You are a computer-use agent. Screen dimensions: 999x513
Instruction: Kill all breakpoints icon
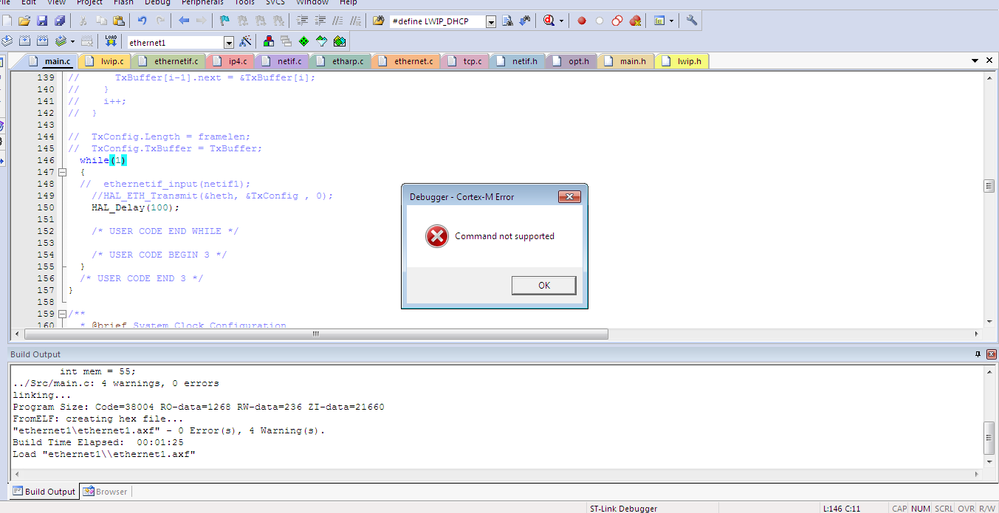(635, 20)
